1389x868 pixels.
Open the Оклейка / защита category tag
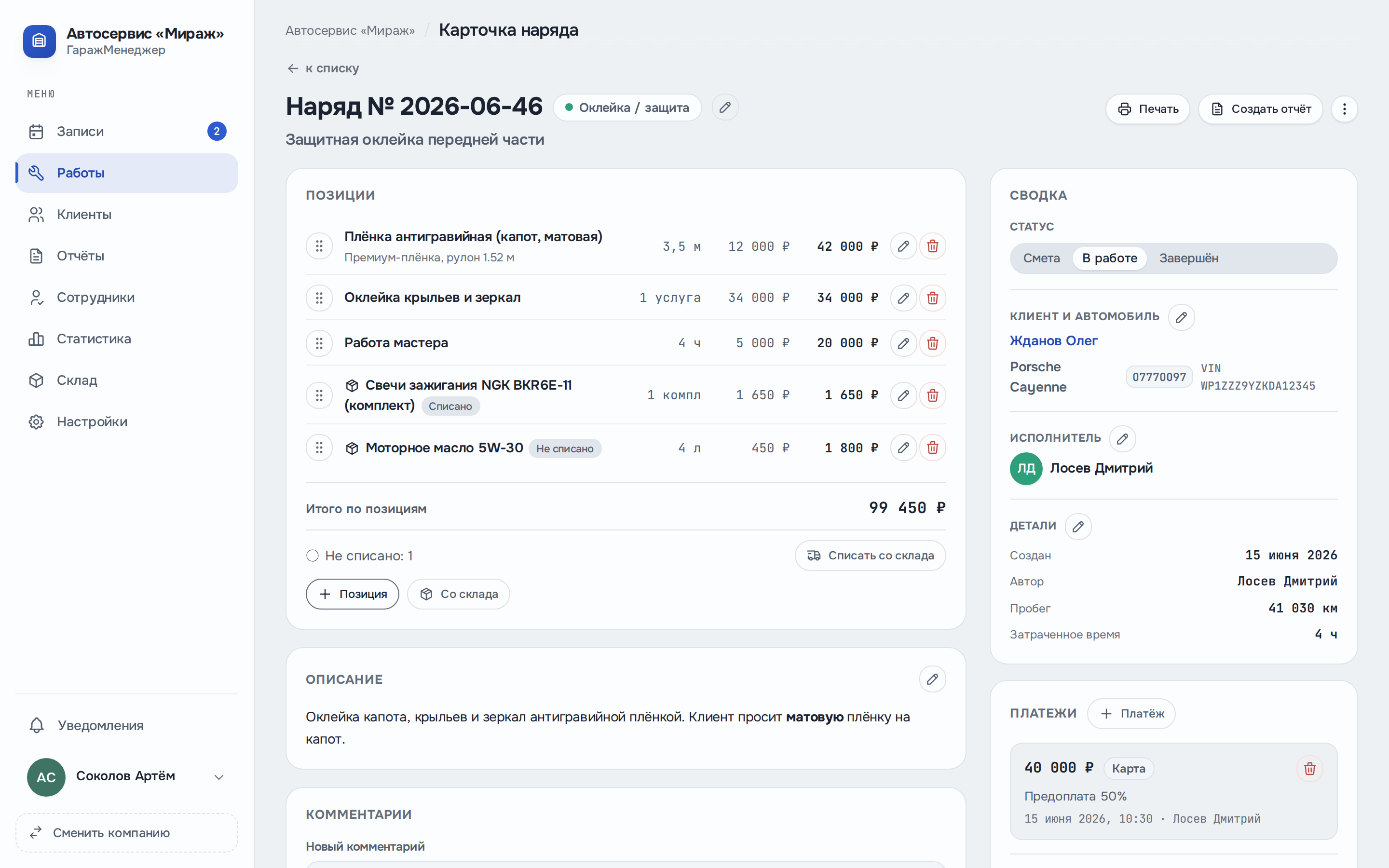[x=627, y=108]
